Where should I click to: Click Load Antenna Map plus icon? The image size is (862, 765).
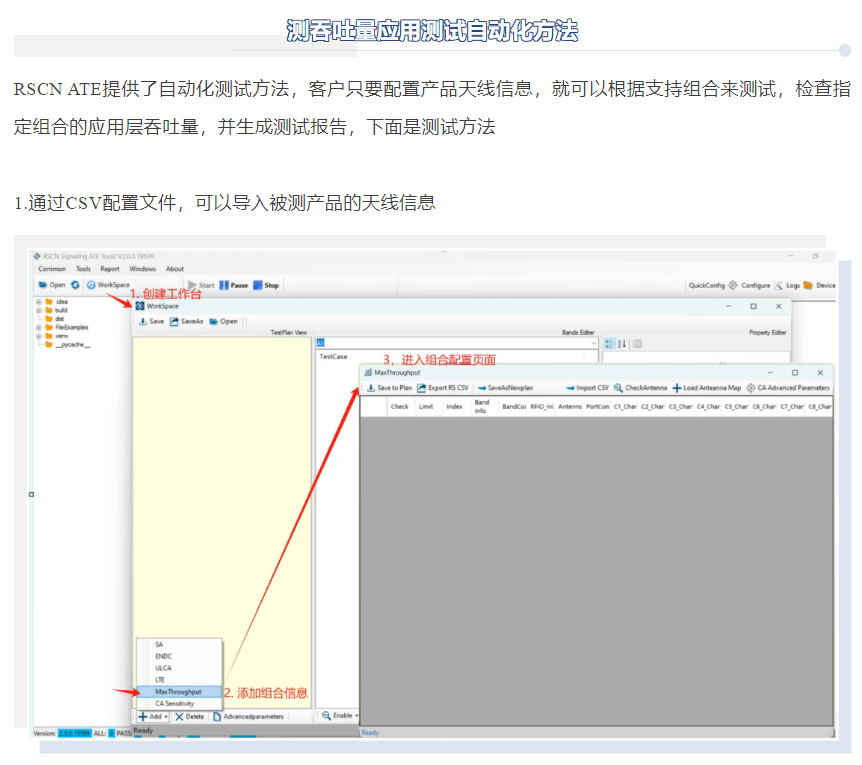pyautogui.click(x=677, y=388)
